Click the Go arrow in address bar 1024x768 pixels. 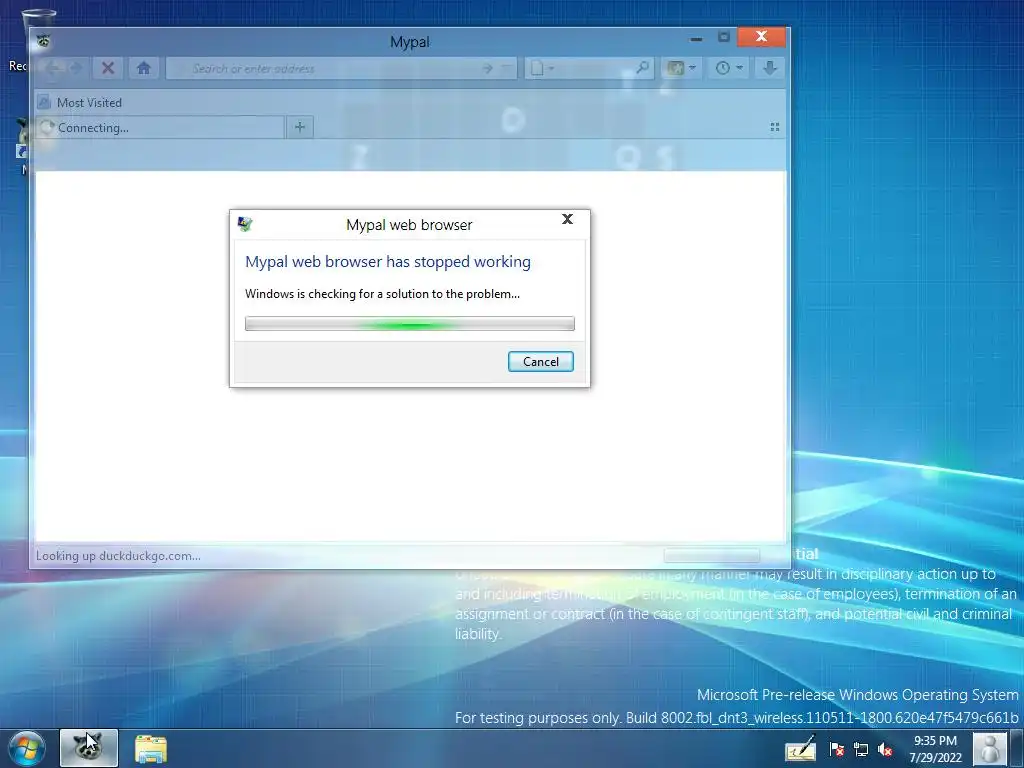(x=487, y=69)
